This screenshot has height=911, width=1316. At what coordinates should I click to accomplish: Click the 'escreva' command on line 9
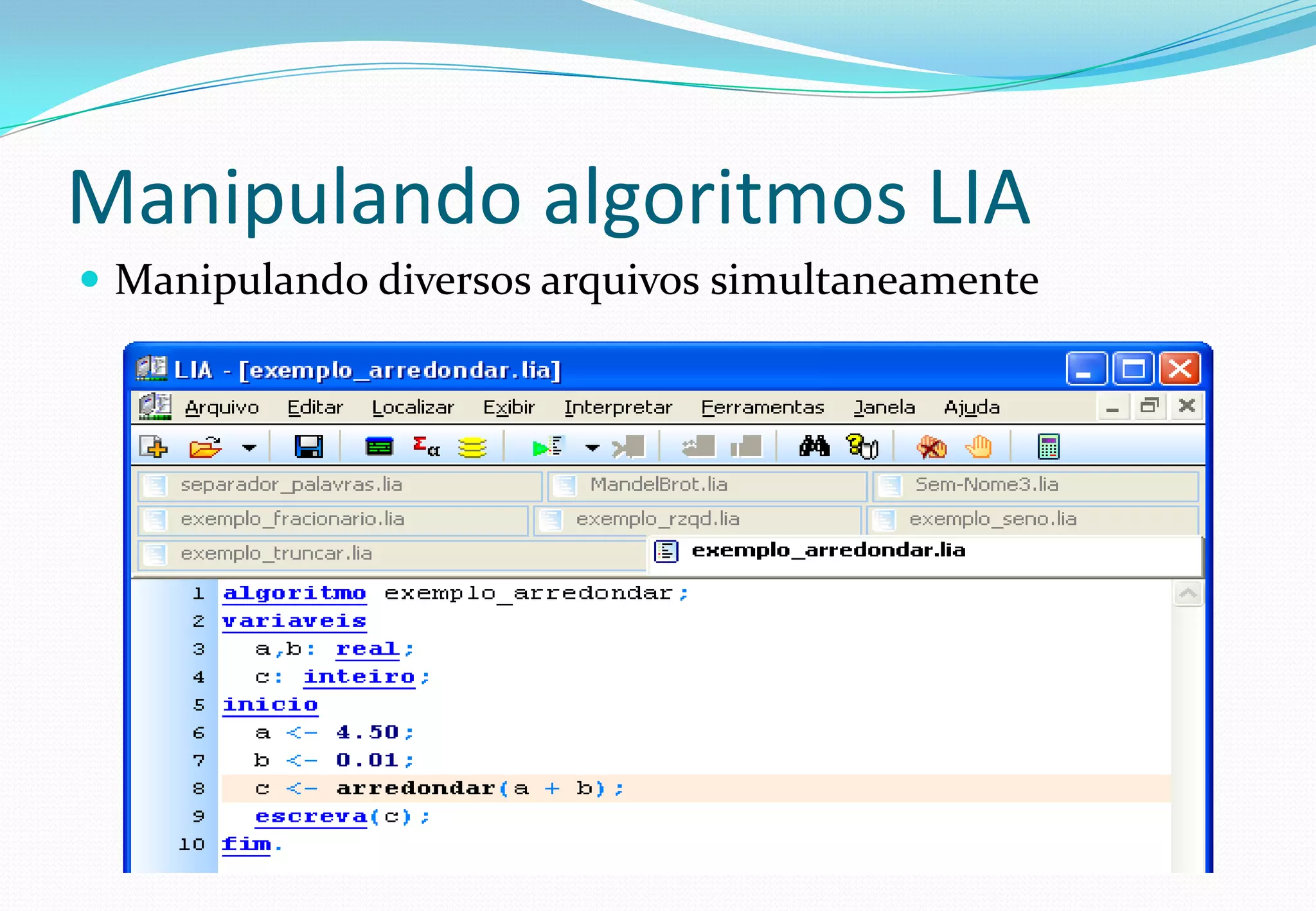click(311, 817)
